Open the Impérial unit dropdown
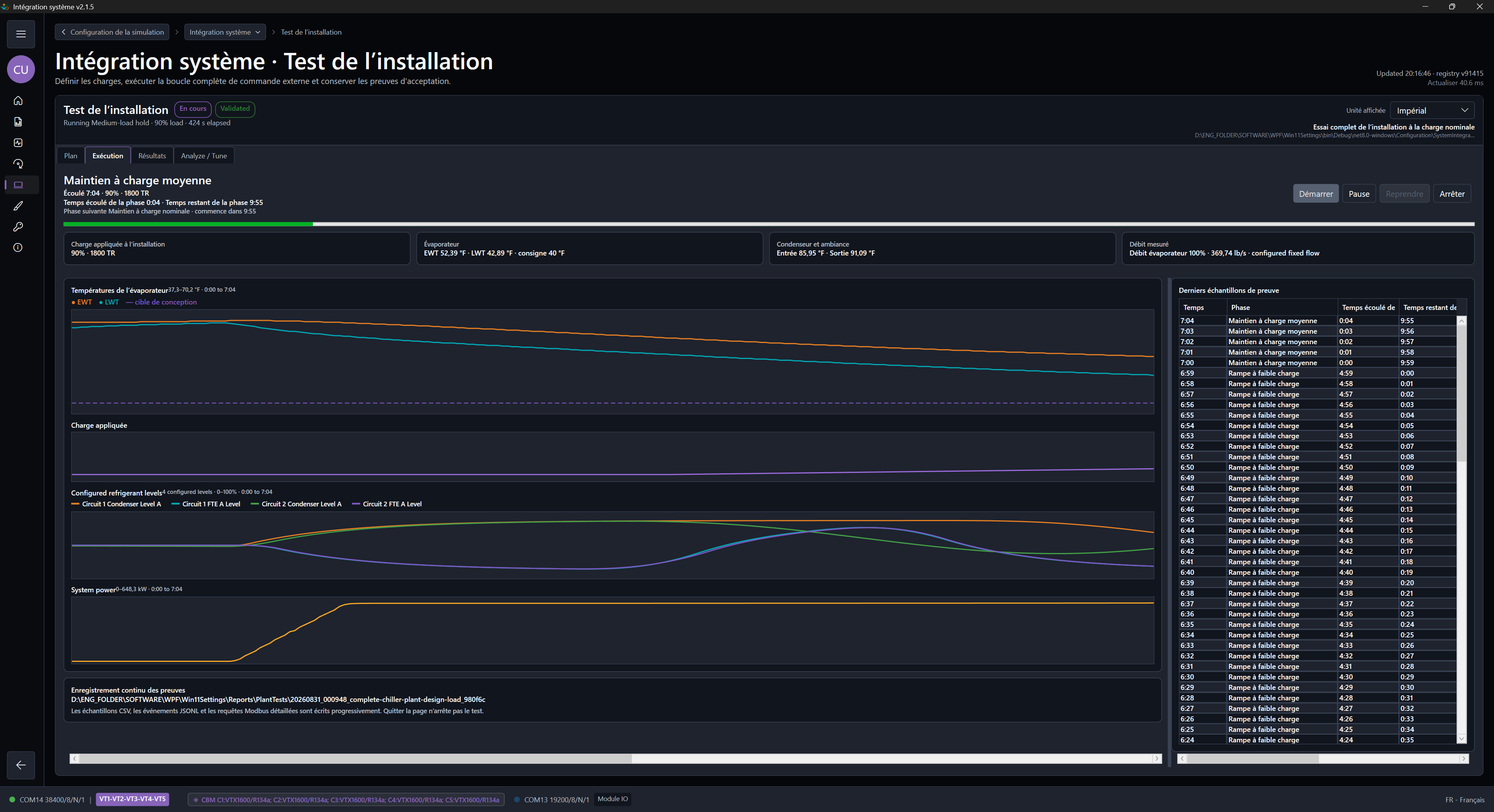Viewport: 1494px width, 812px height. click(1432, 110)
